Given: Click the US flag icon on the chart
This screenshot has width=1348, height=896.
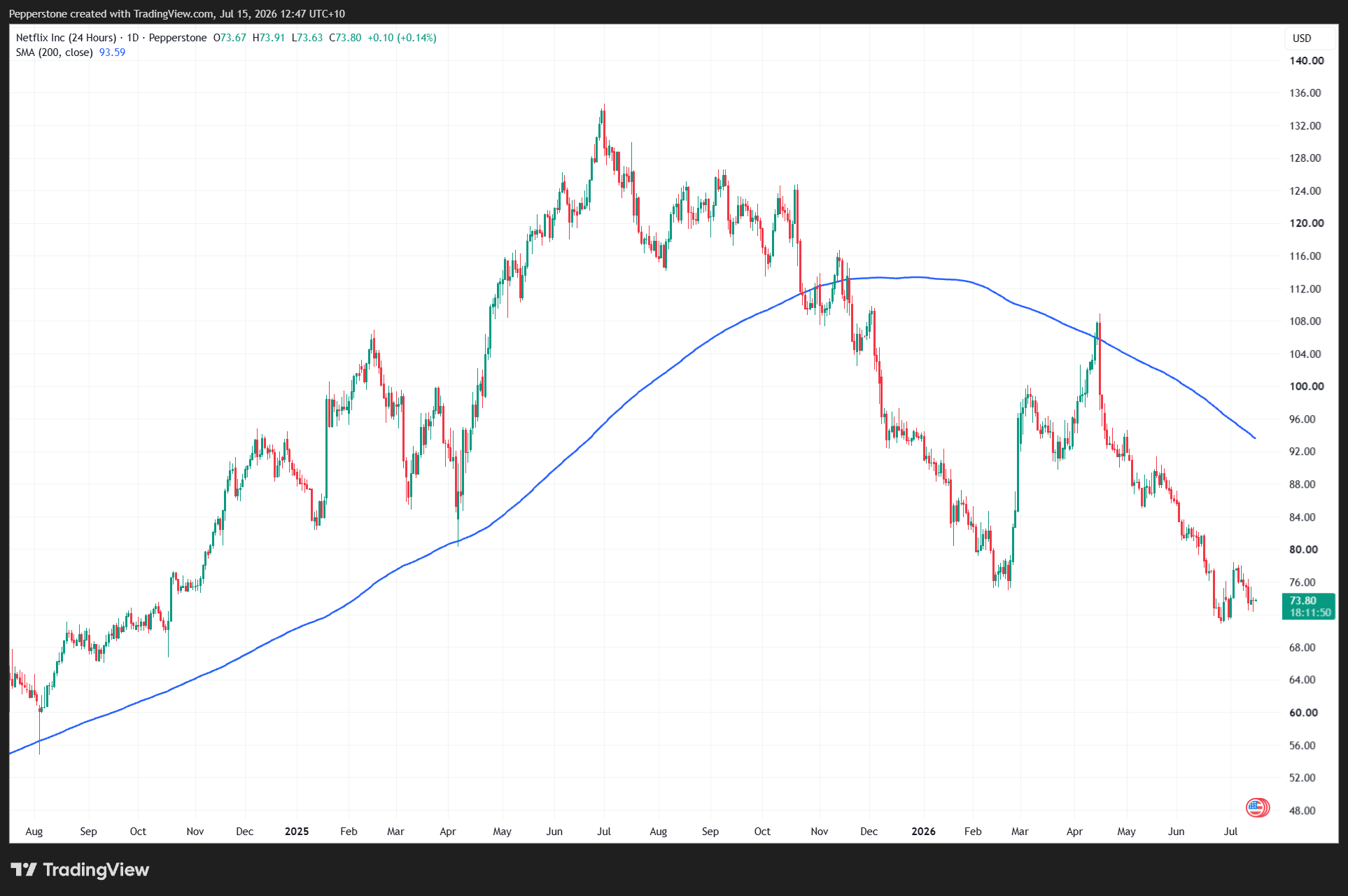Looking at the screenshot, I should pyautogui.click(x=1257, y=807).
